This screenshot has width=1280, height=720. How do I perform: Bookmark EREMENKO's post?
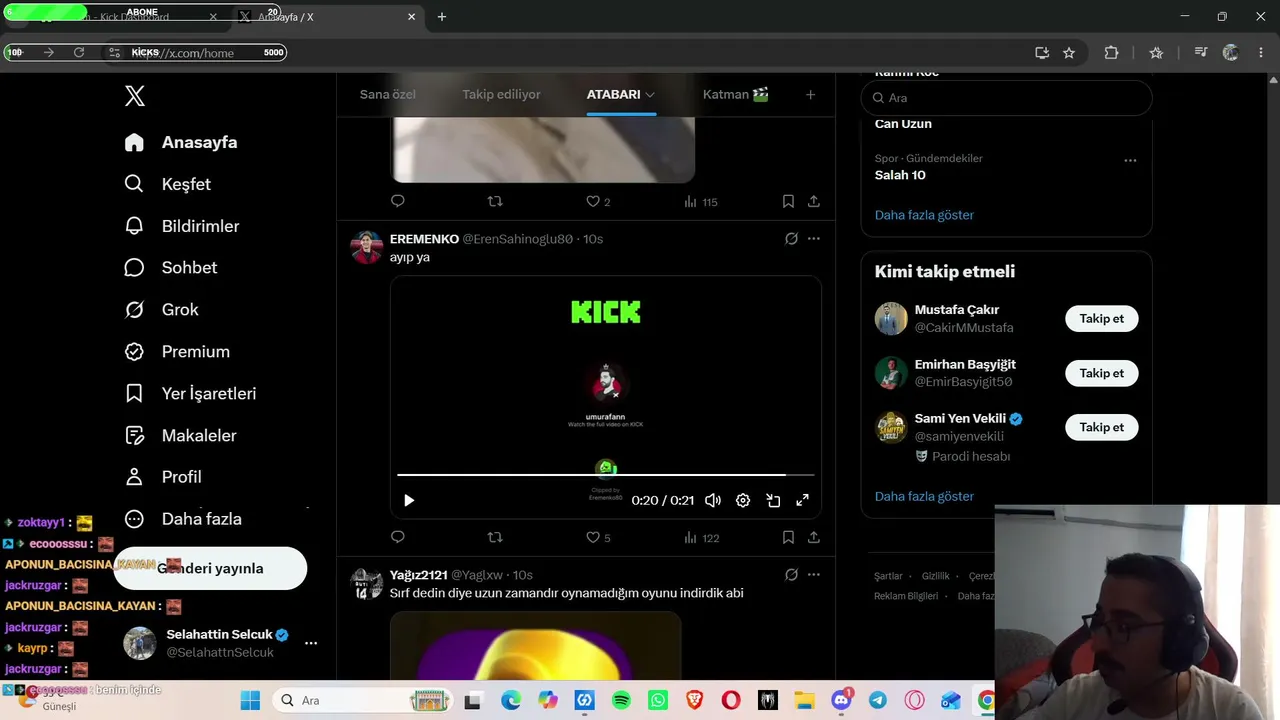click(788, 537)
